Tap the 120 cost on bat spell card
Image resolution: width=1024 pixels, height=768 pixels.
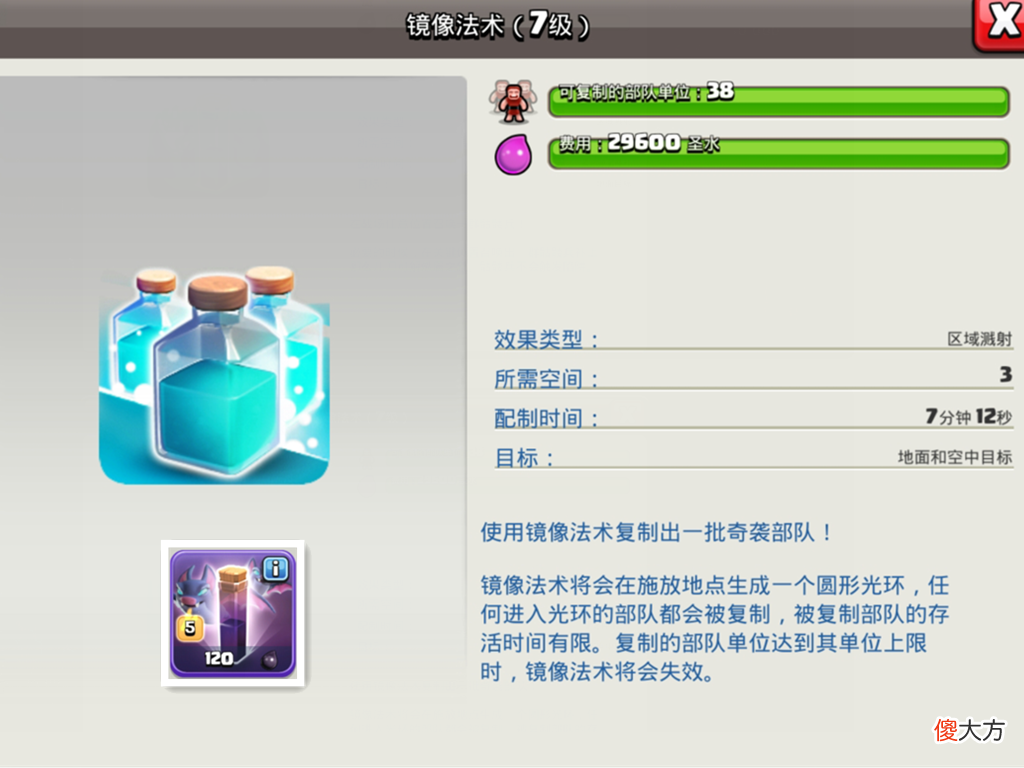218,658
